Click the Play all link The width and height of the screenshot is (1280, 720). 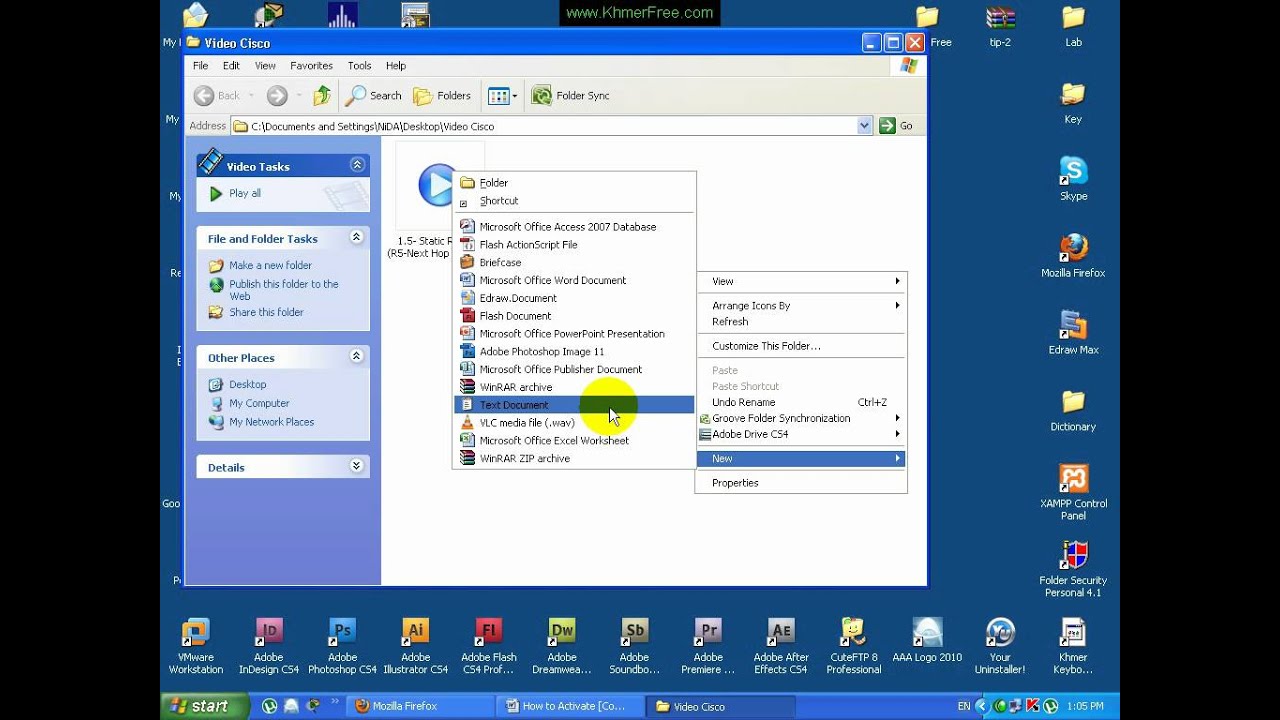click(245, 194)
